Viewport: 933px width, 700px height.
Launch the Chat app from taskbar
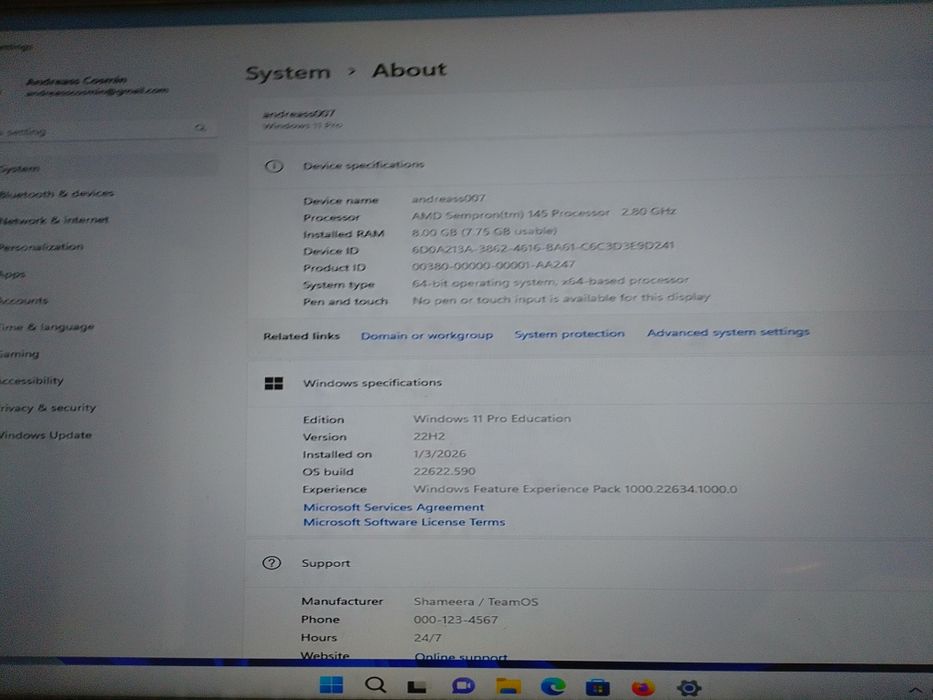pos(463,686)
